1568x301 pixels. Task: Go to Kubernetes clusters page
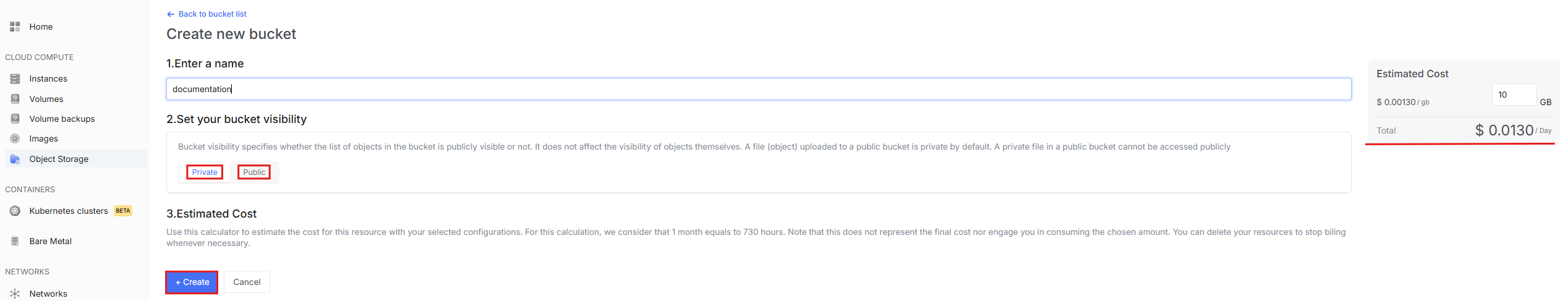tap(69, 211)
